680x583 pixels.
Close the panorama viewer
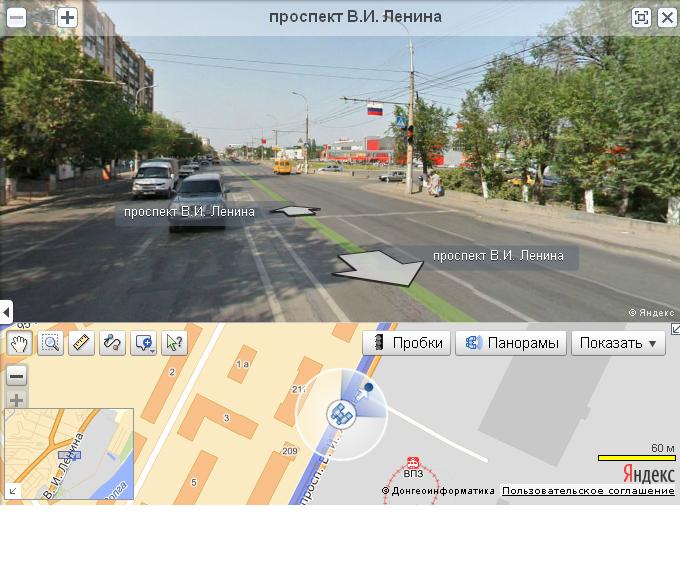tap(667, 18)
